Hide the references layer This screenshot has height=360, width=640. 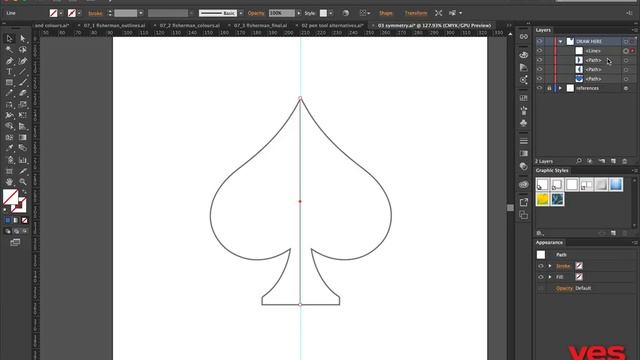point(540,88)
